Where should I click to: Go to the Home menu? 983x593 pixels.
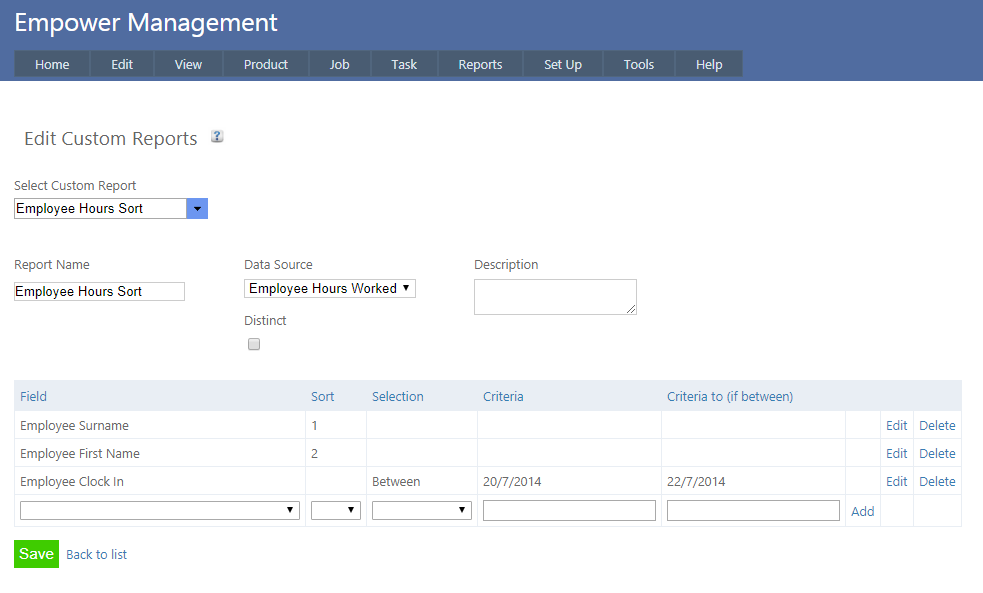tap(52, 64)
